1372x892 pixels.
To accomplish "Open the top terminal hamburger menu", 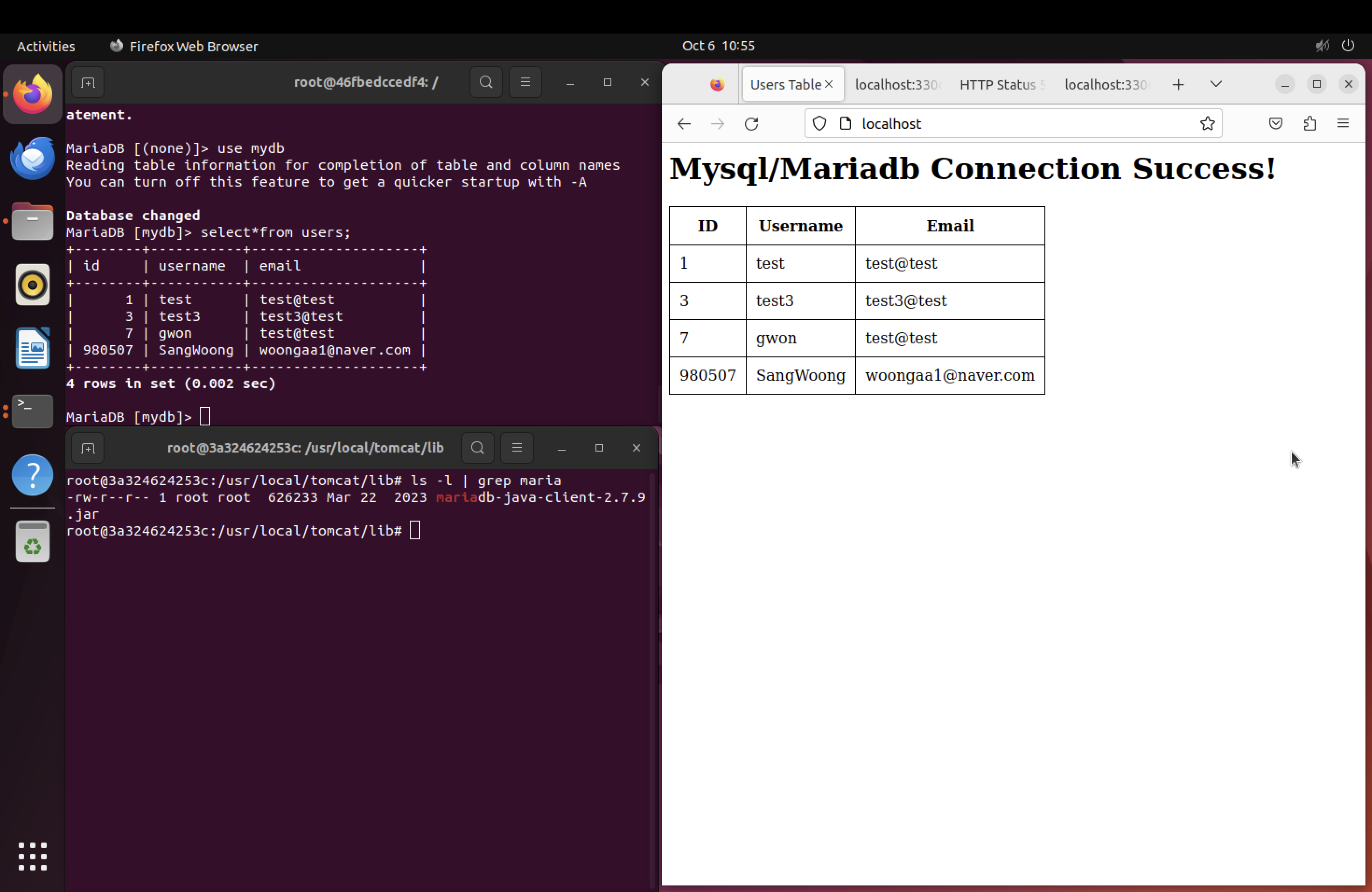I will click(x=525, y=83).
